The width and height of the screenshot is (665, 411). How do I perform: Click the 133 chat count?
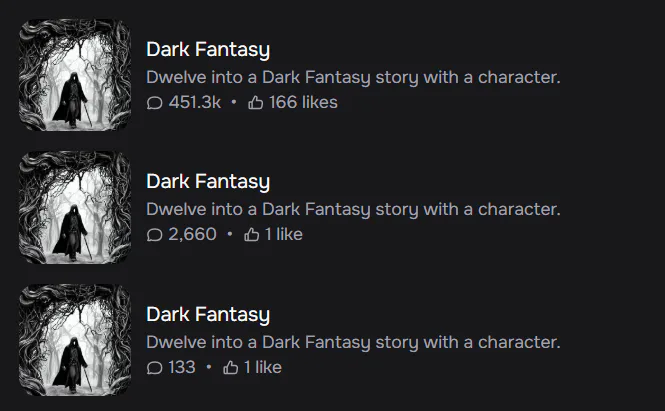pyautogui.click(x=182, y=367)
